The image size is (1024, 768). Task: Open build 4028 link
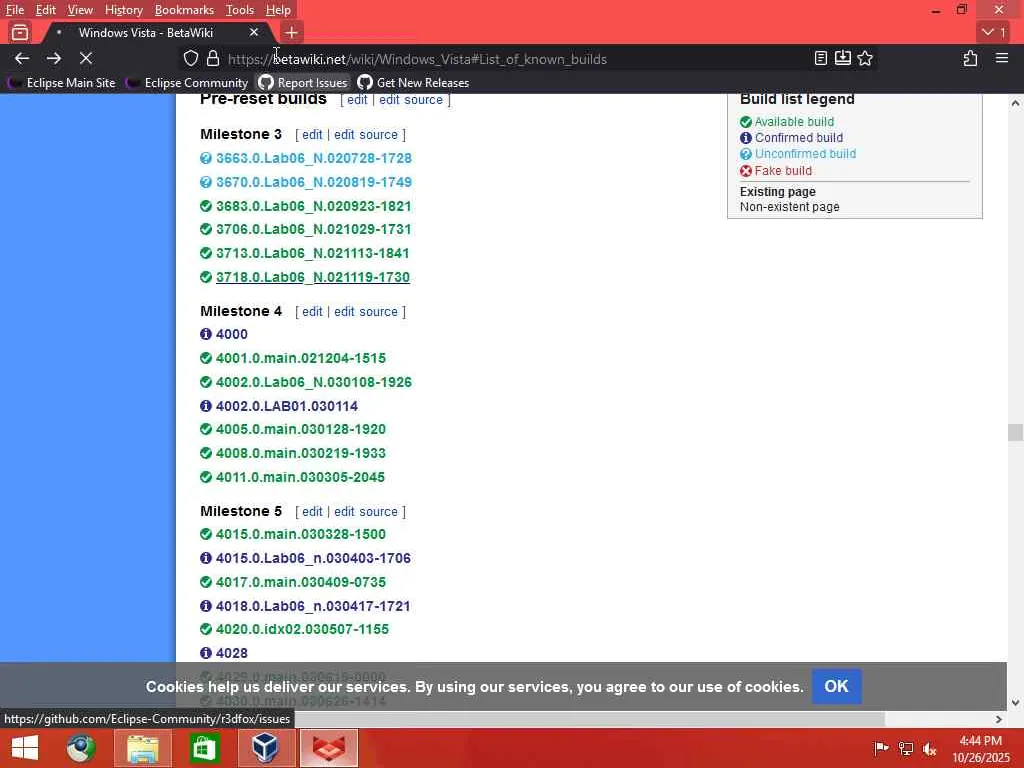click(232, 653)
